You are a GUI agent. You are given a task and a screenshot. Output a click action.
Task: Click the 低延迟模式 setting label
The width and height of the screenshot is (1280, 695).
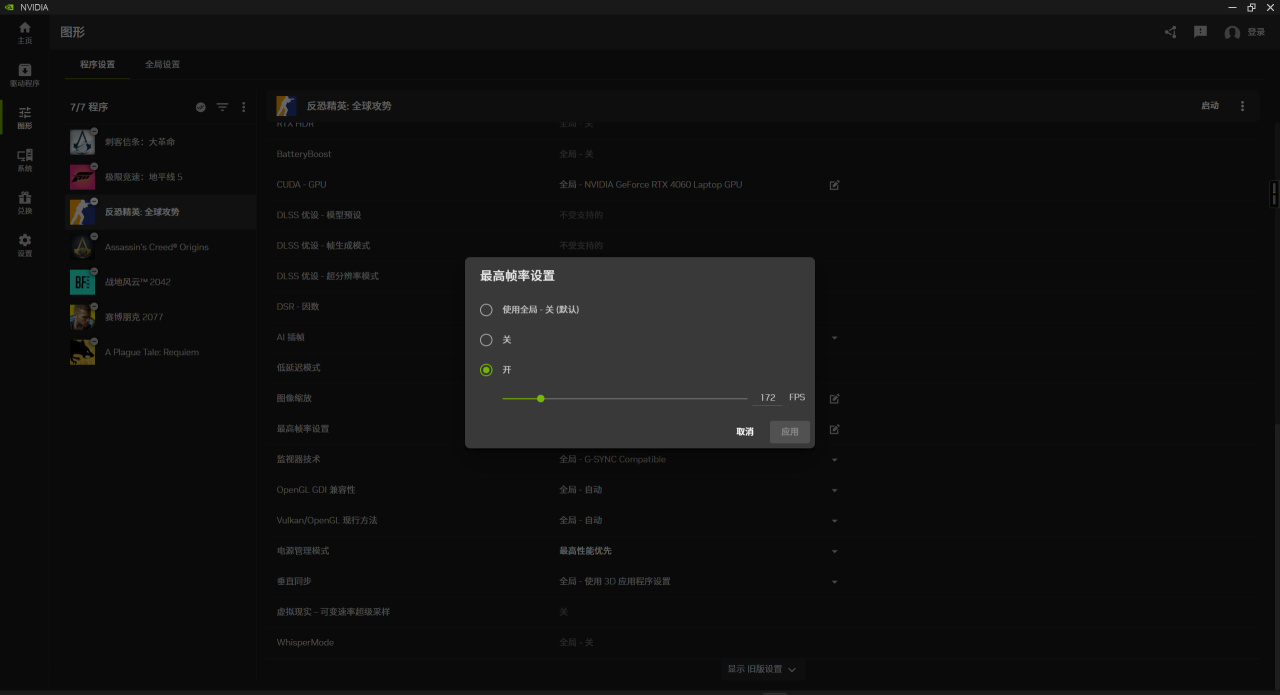(298, 368)
